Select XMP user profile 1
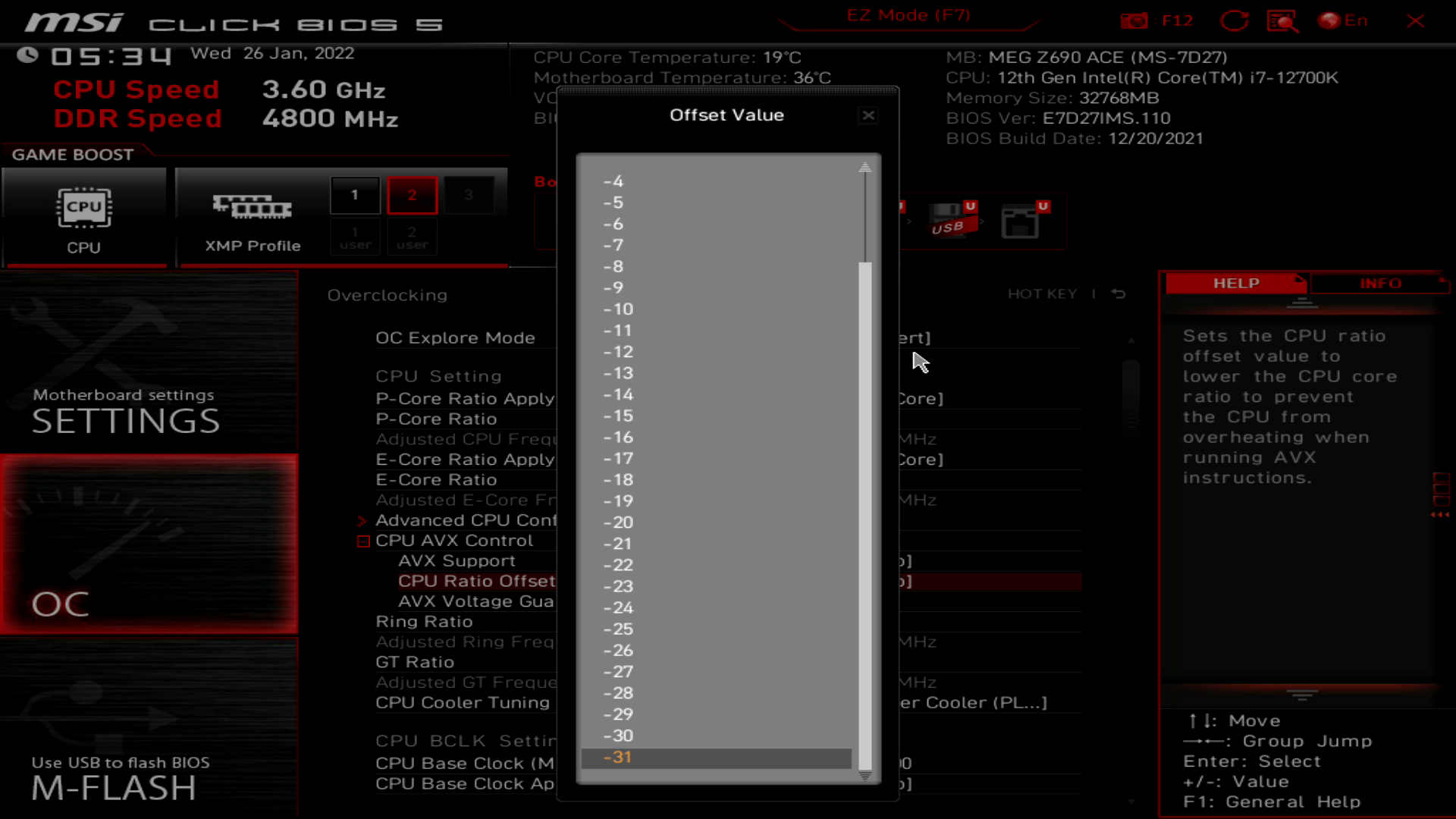1456x819 pixels. click(355, 237)
